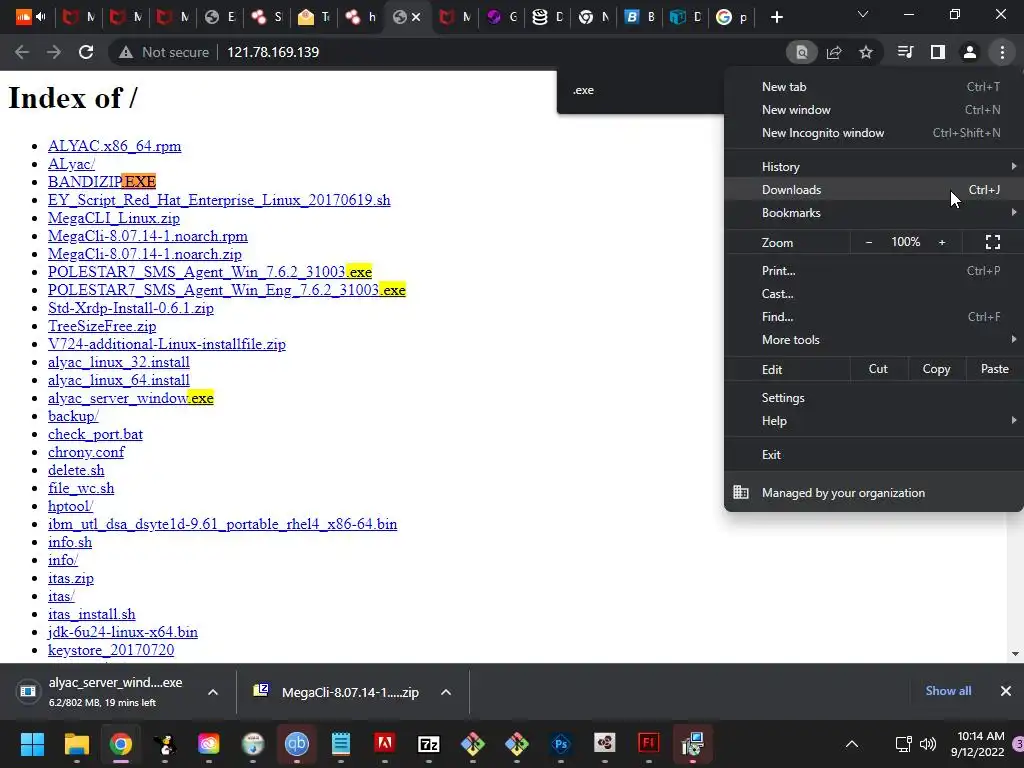
Task: Download BANDIZIP.EXE from the index
Action: pos(102,182)
